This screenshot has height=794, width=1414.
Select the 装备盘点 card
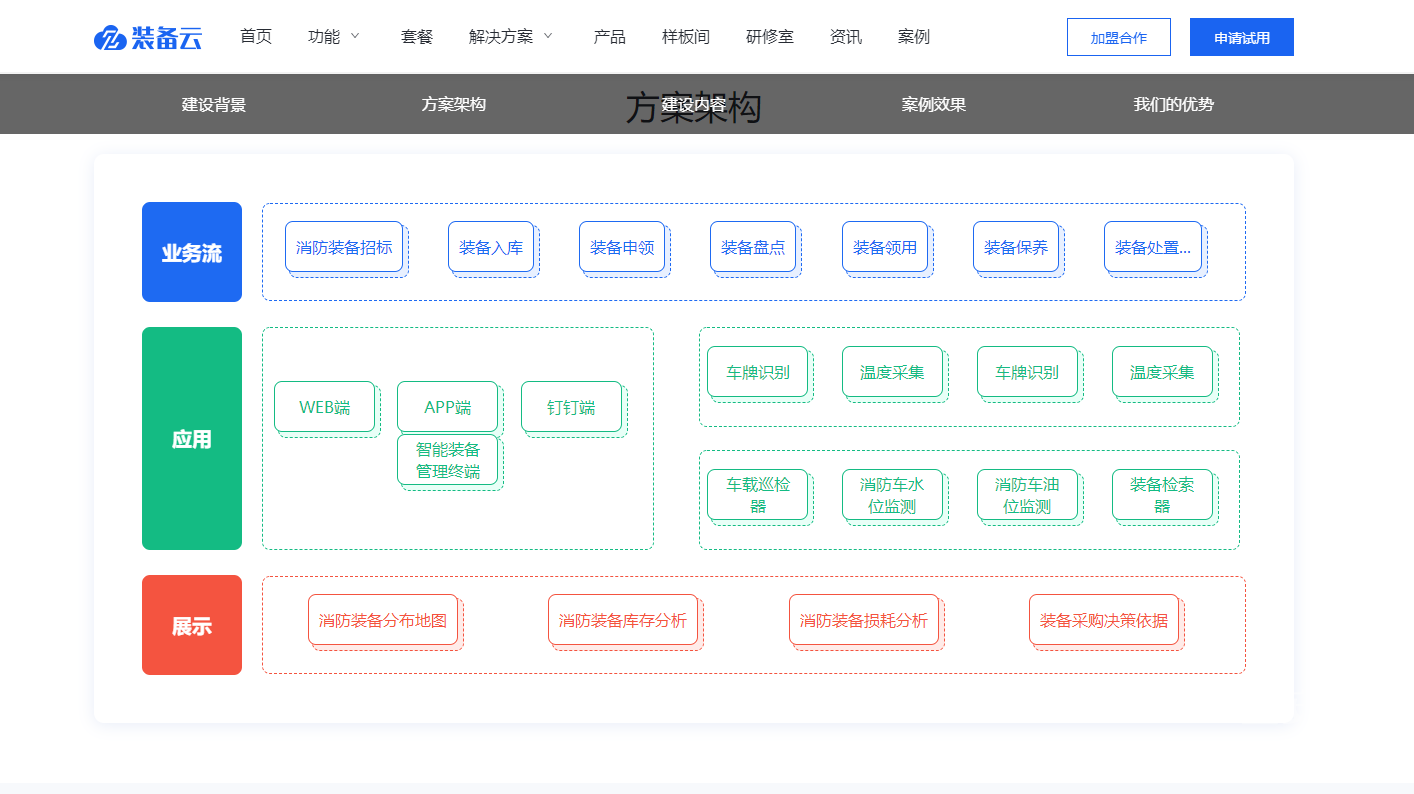pyautogui.click(x=753, y=247)
